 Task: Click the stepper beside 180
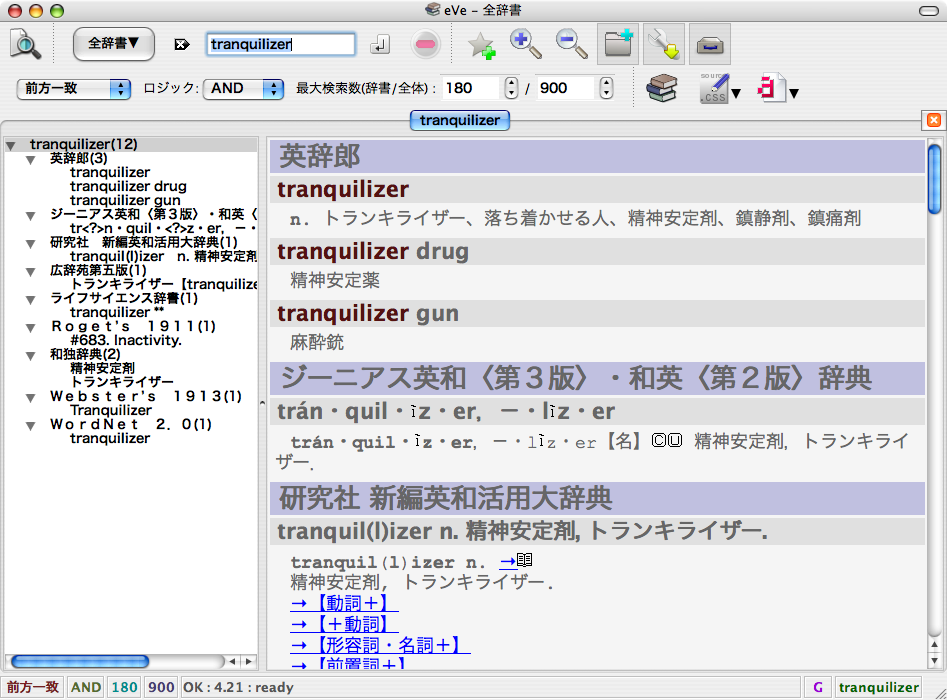point(511,88)
